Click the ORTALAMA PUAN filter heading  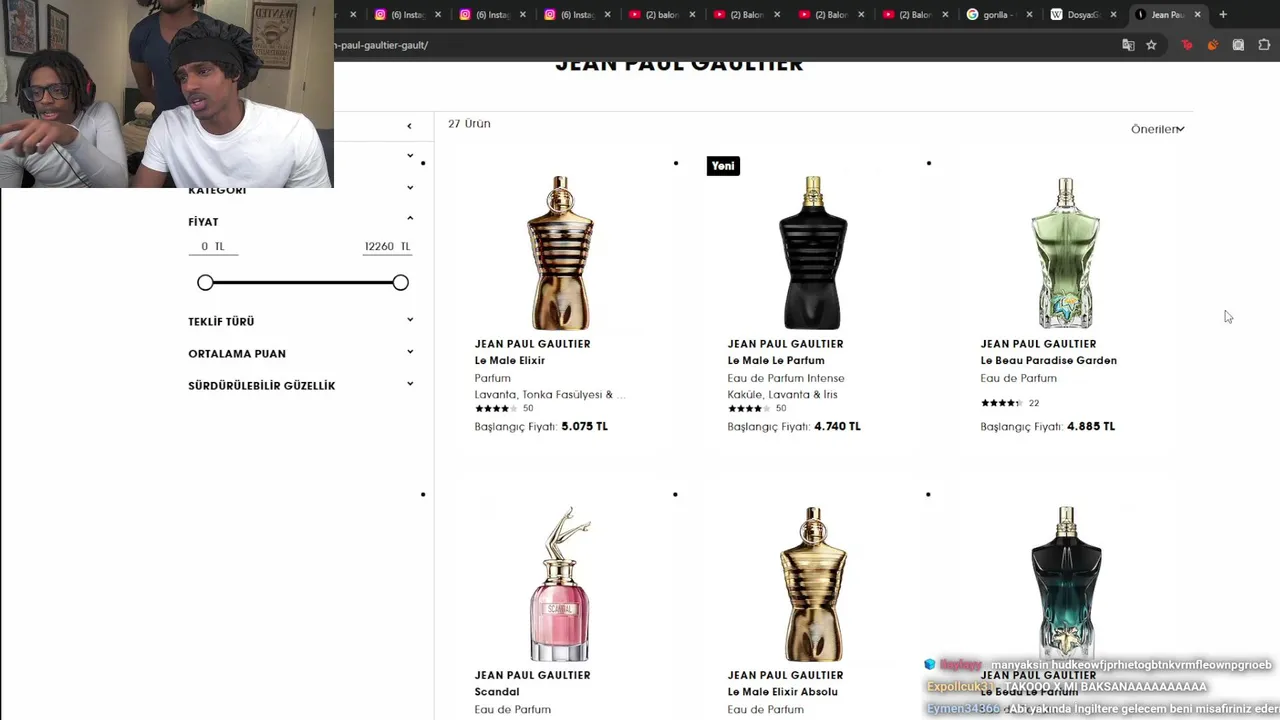click(237, 354)
